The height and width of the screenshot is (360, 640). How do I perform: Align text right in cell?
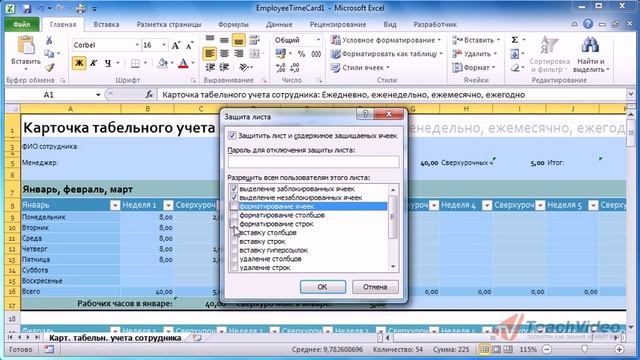[238, 53]
